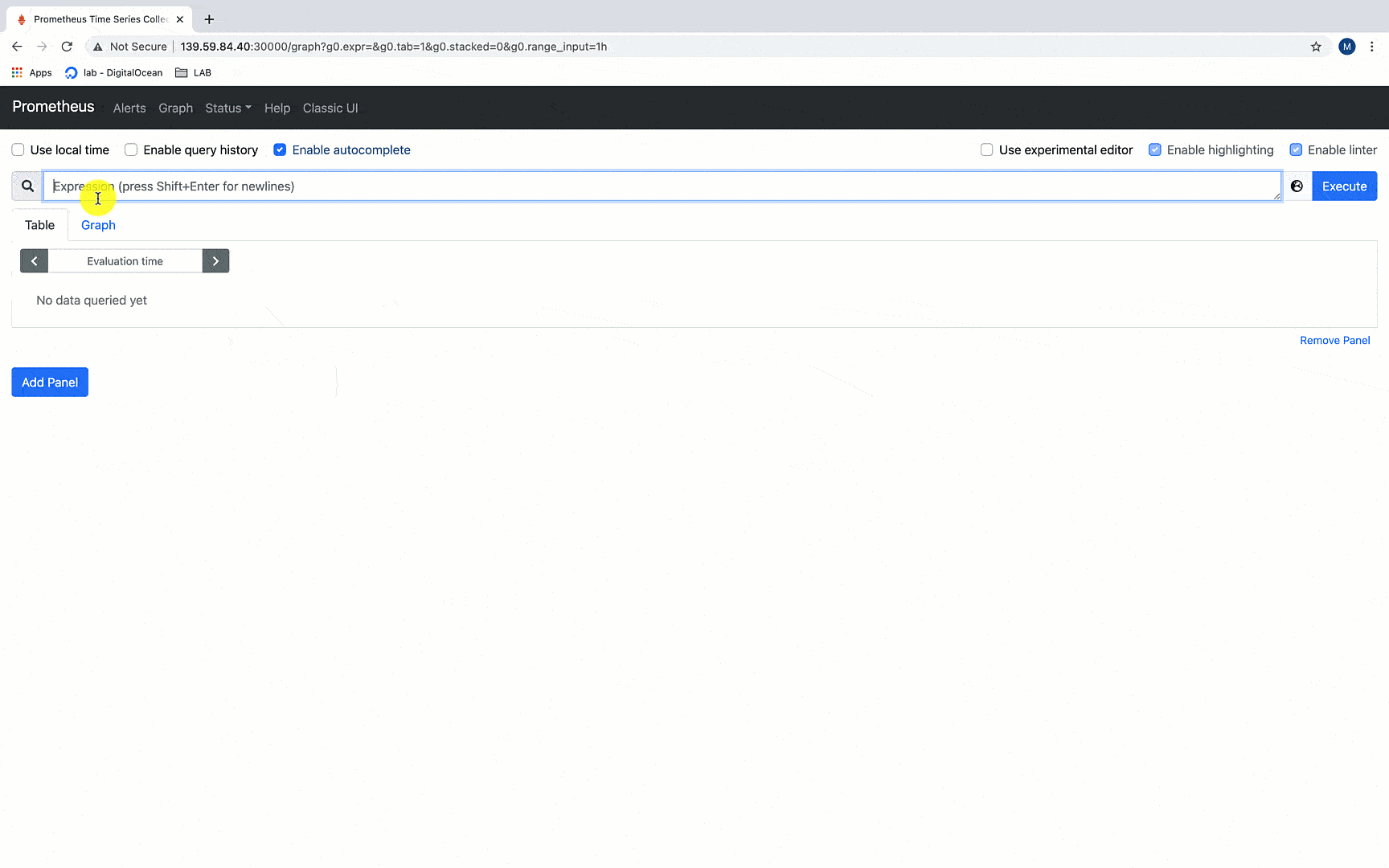The height and width of the screenshot is (868, 1389).
Task: Open the LAB bookmarks folder
Action: (x=193, y=72)
